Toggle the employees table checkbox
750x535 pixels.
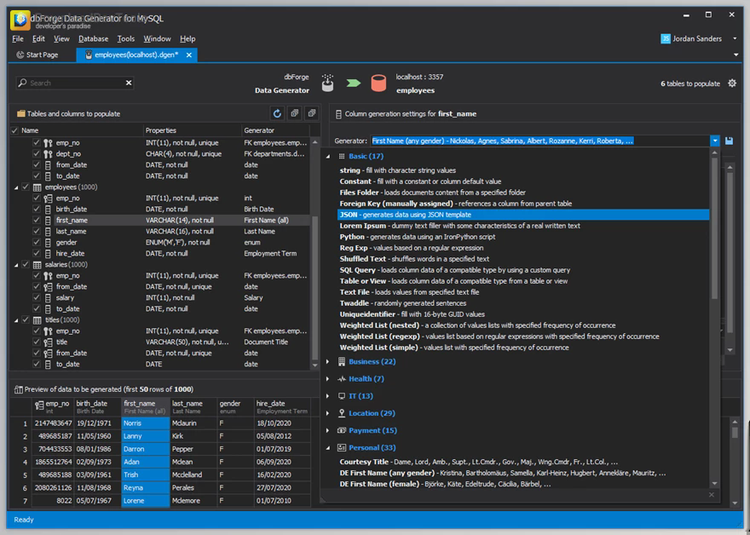(x=26, y=187)
